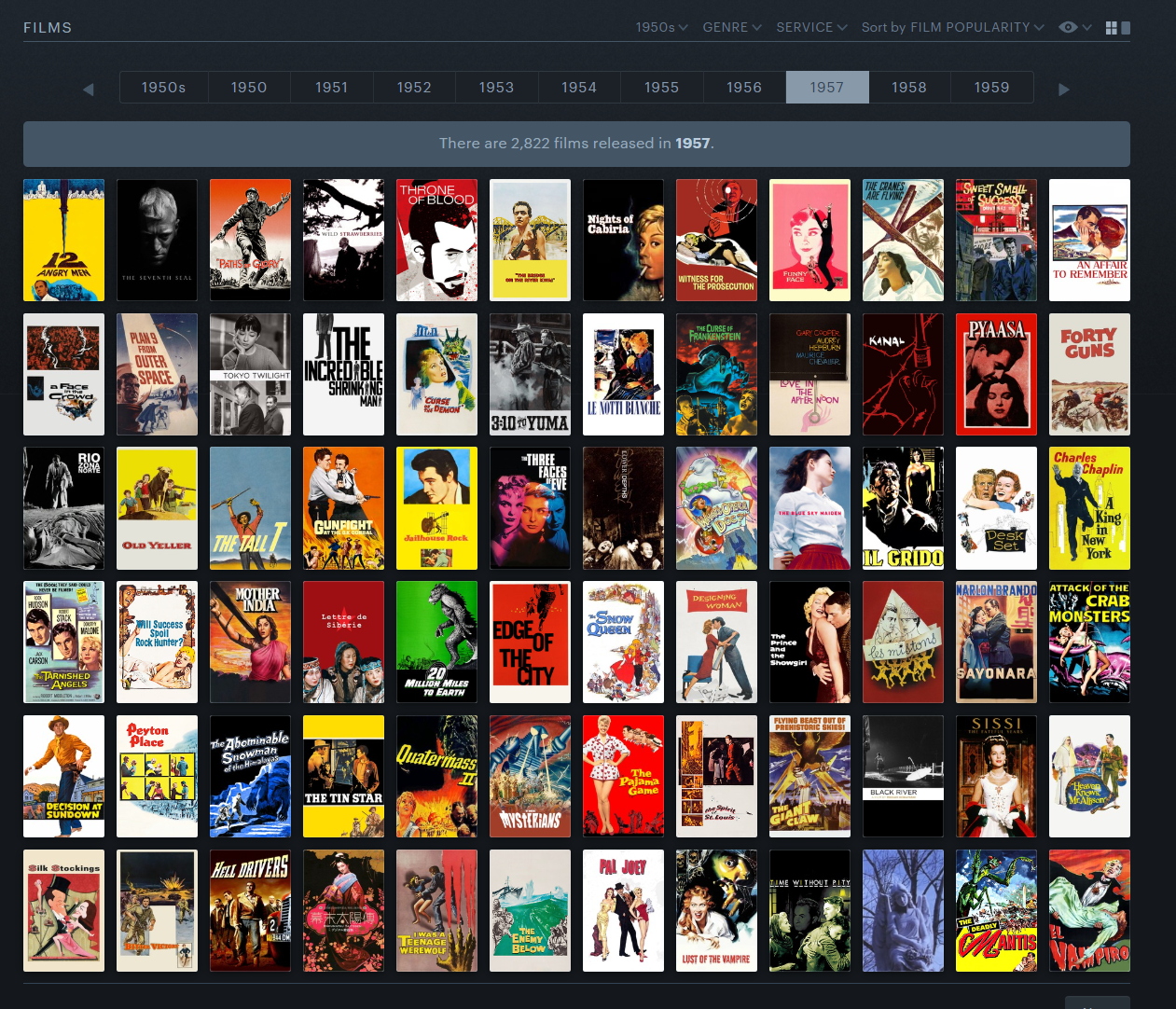The image size is (1176, 1009).
Task: Open the eye visibility filter menu
Action: (x=1074, y=27)
